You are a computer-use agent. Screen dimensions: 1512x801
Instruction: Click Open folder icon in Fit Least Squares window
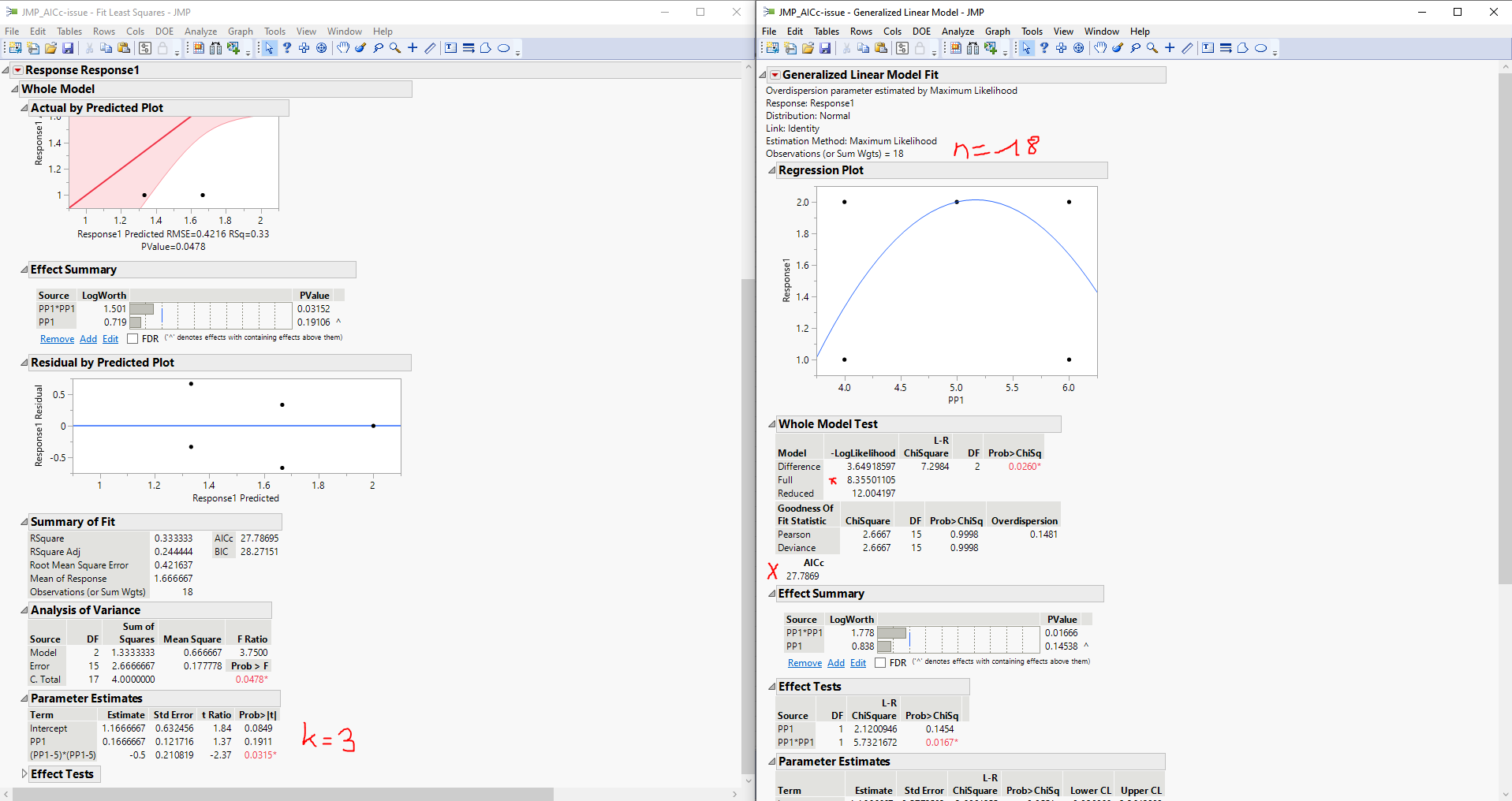50,48
